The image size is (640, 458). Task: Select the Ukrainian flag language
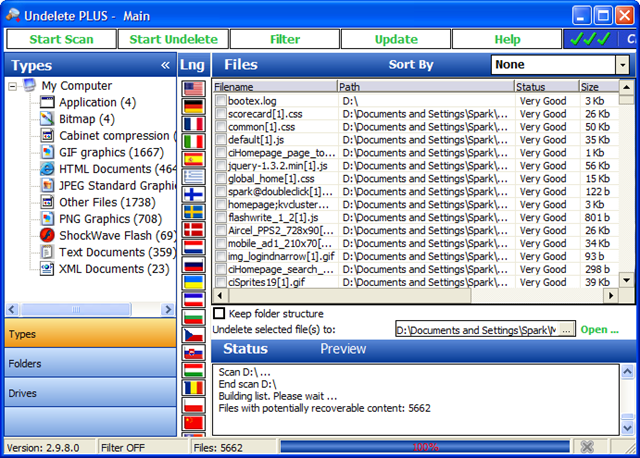coord(193,282)
